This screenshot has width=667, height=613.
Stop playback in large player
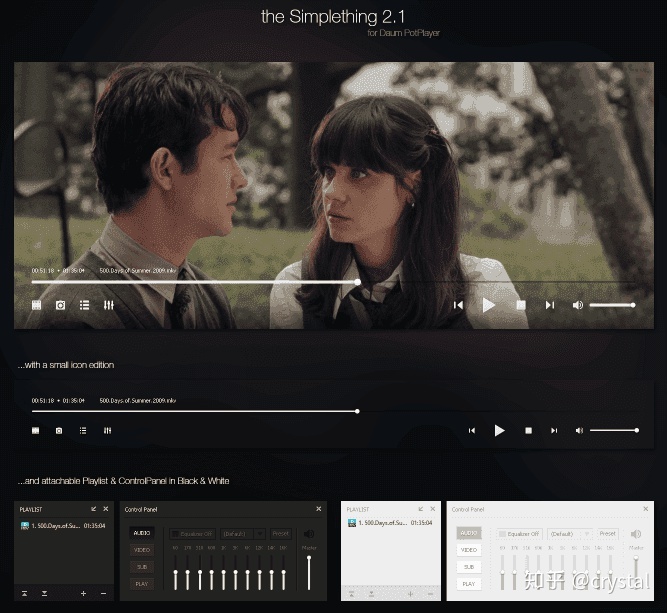[521, 305]
